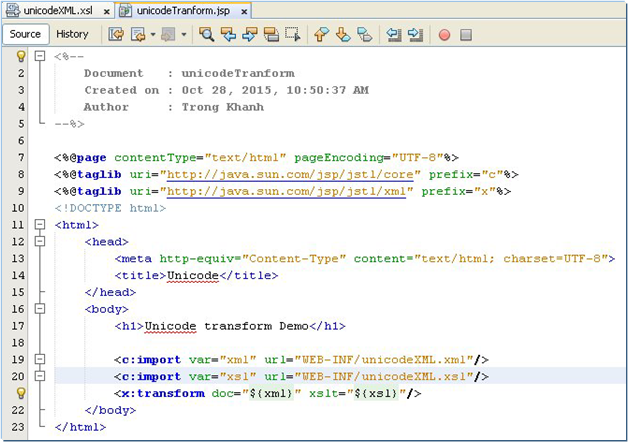Click Author Trong Khanh comment line
The image size is (629, 442).
point(174,107)
